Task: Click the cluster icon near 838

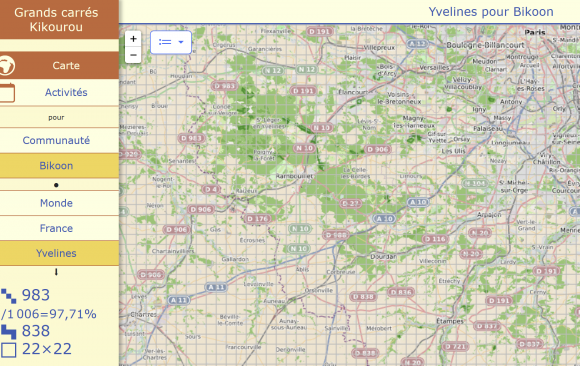Action: click(x=9, y=332)
